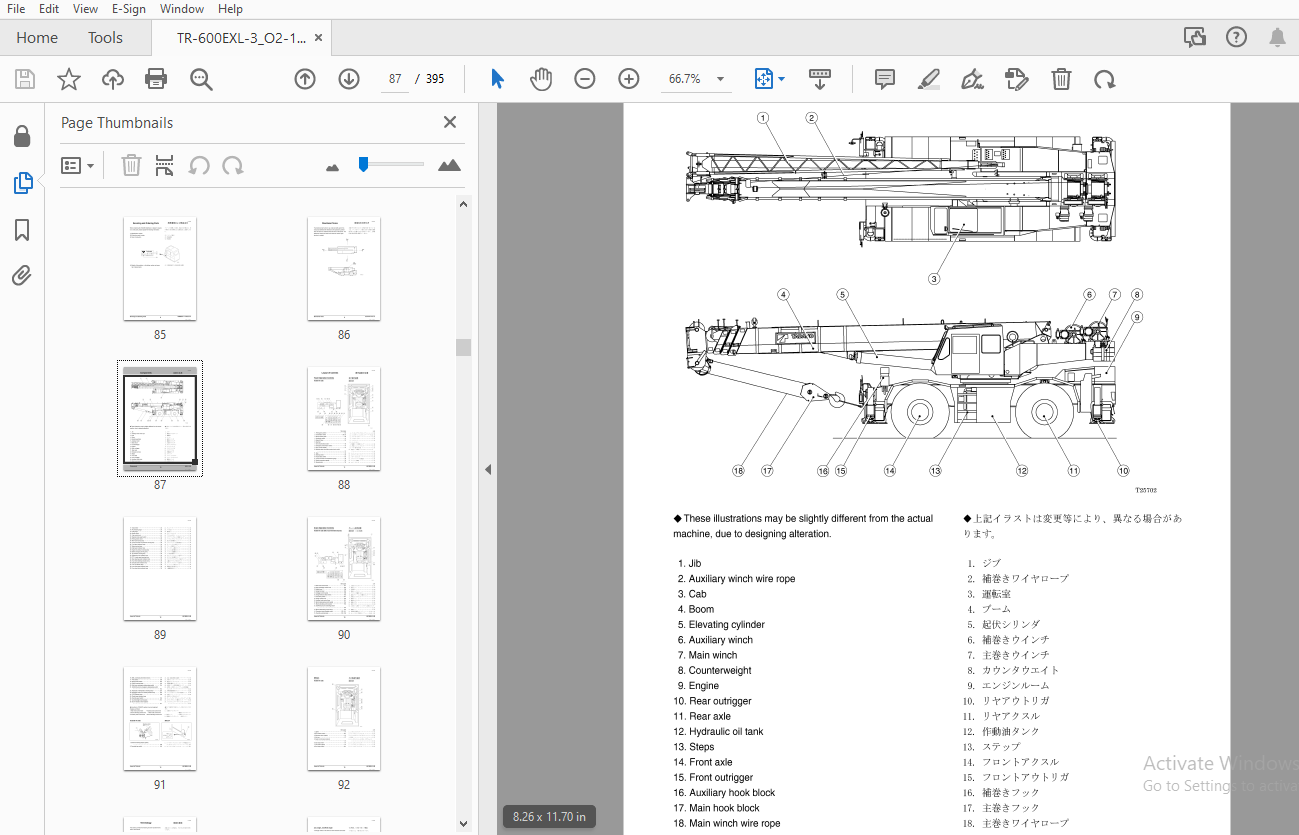Select page 89 thumbnail
This screenshot has height=835, width=1299.
pos(160,569)
